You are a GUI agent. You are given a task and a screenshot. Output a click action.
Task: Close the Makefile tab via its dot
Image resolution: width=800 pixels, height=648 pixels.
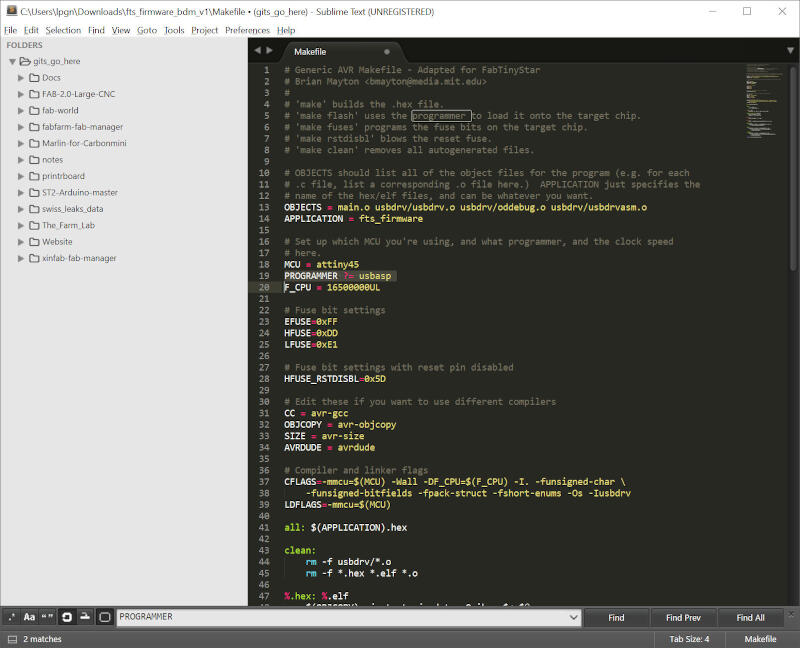(x=387, y=52)
